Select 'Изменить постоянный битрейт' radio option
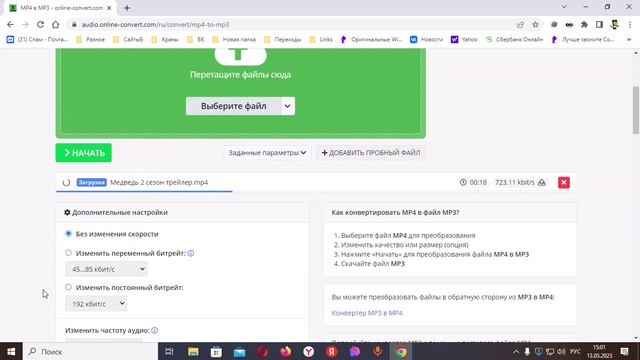 68,287
